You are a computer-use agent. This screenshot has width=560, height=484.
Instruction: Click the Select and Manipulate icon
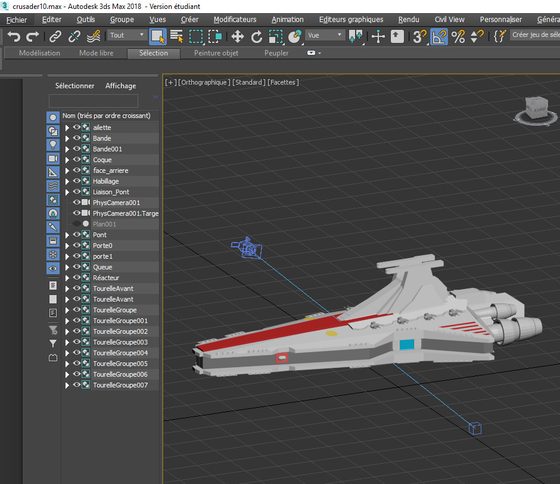click(x=378, y=36)
